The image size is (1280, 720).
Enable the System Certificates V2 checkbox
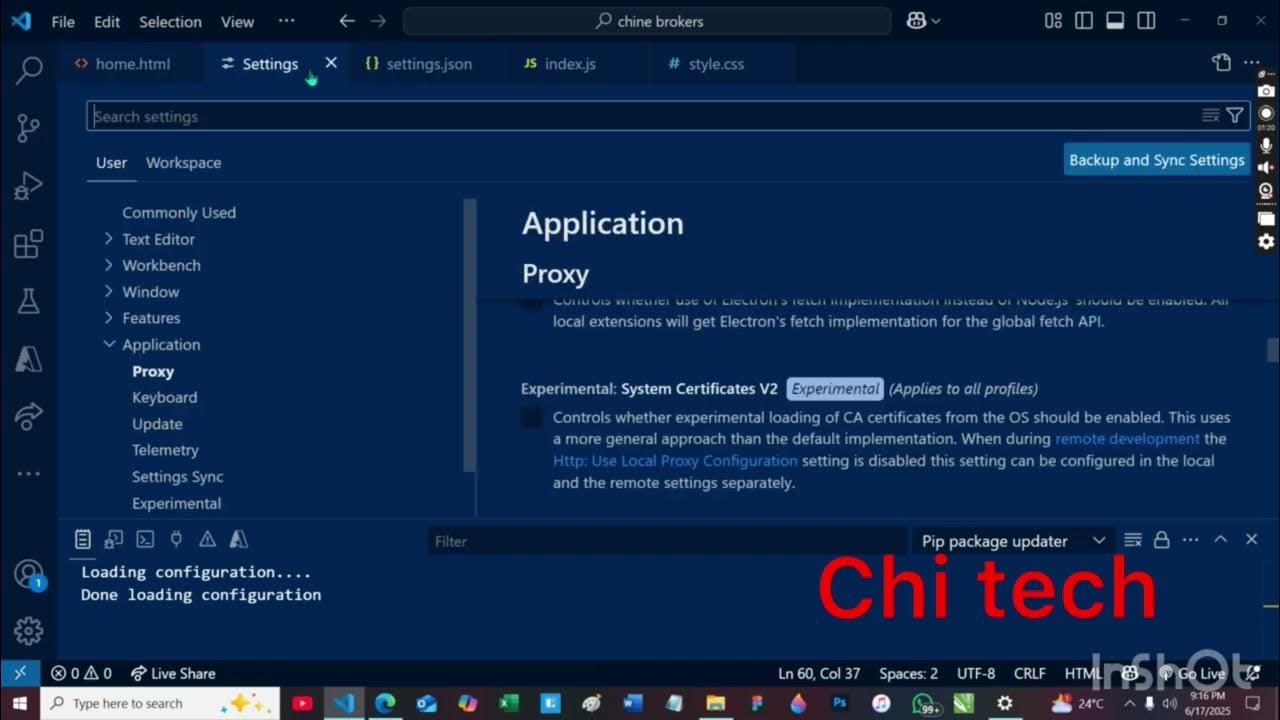(x=531, y=417)
